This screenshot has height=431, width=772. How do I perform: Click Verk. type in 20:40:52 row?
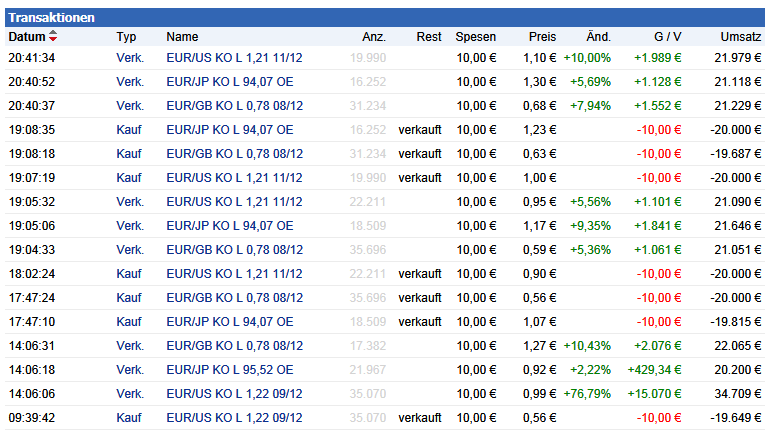pyautogui.click(x=130, y=82)
